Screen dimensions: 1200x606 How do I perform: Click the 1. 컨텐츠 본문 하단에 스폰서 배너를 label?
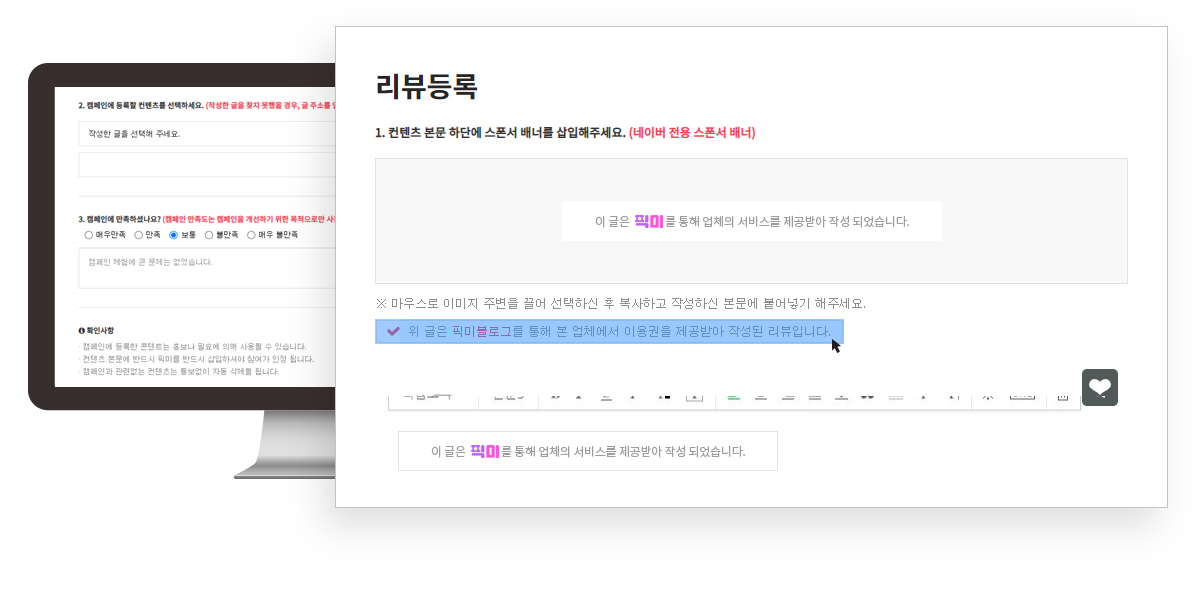click(x=500, y=132)
